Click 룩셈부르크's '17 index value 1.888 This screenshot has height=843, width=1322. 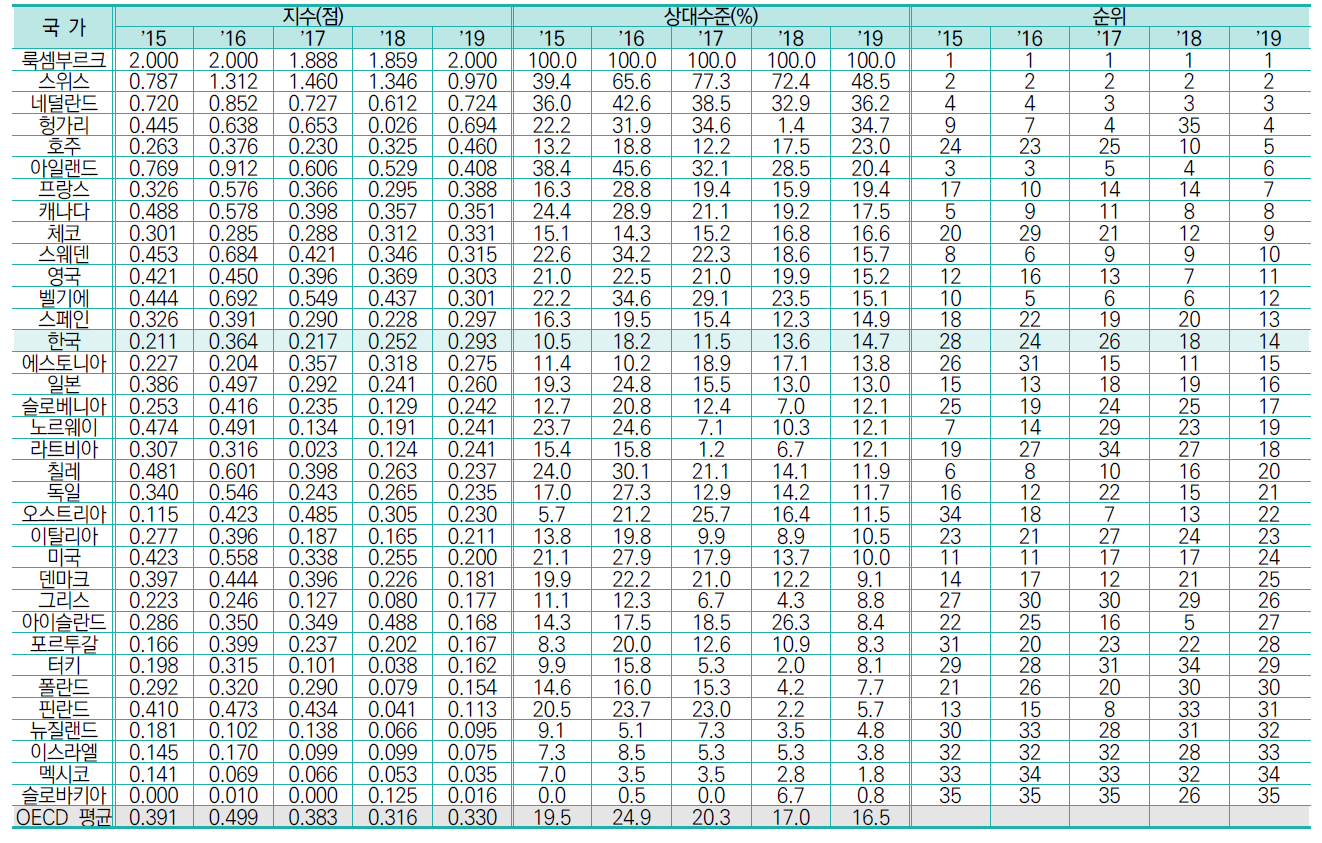click(312, 59)
